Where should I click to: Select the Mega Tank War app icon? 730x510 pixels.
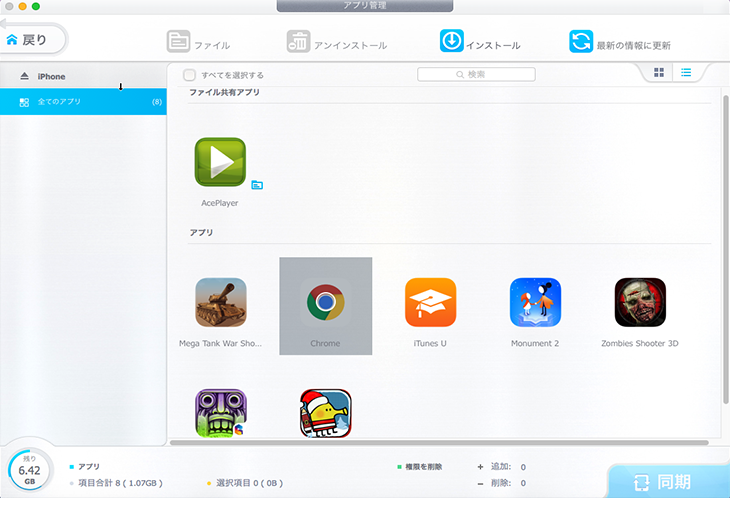tap(221, 302)
